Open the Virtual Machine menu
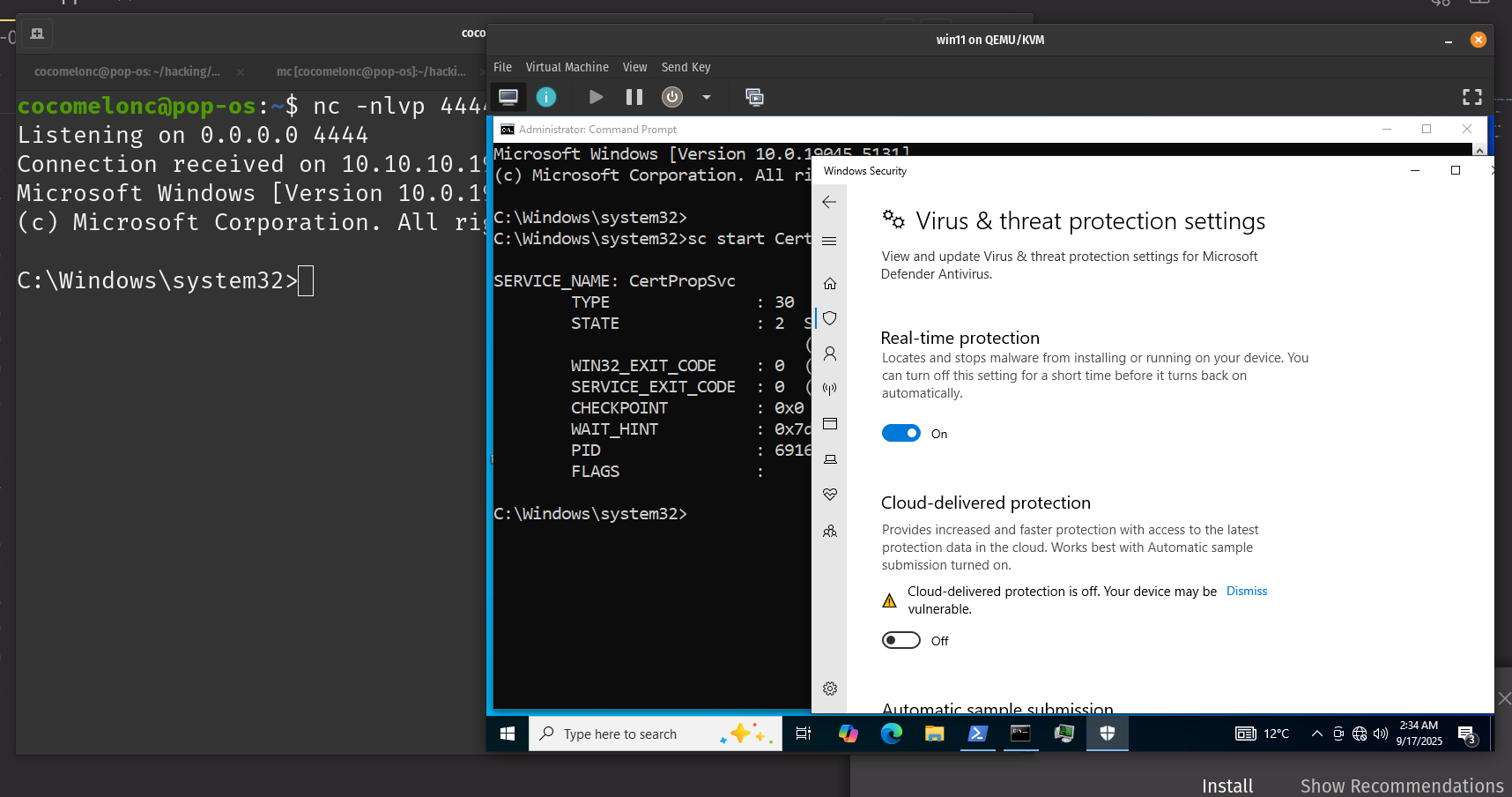This screenshot has width=1512, height=797. (567, 67)
